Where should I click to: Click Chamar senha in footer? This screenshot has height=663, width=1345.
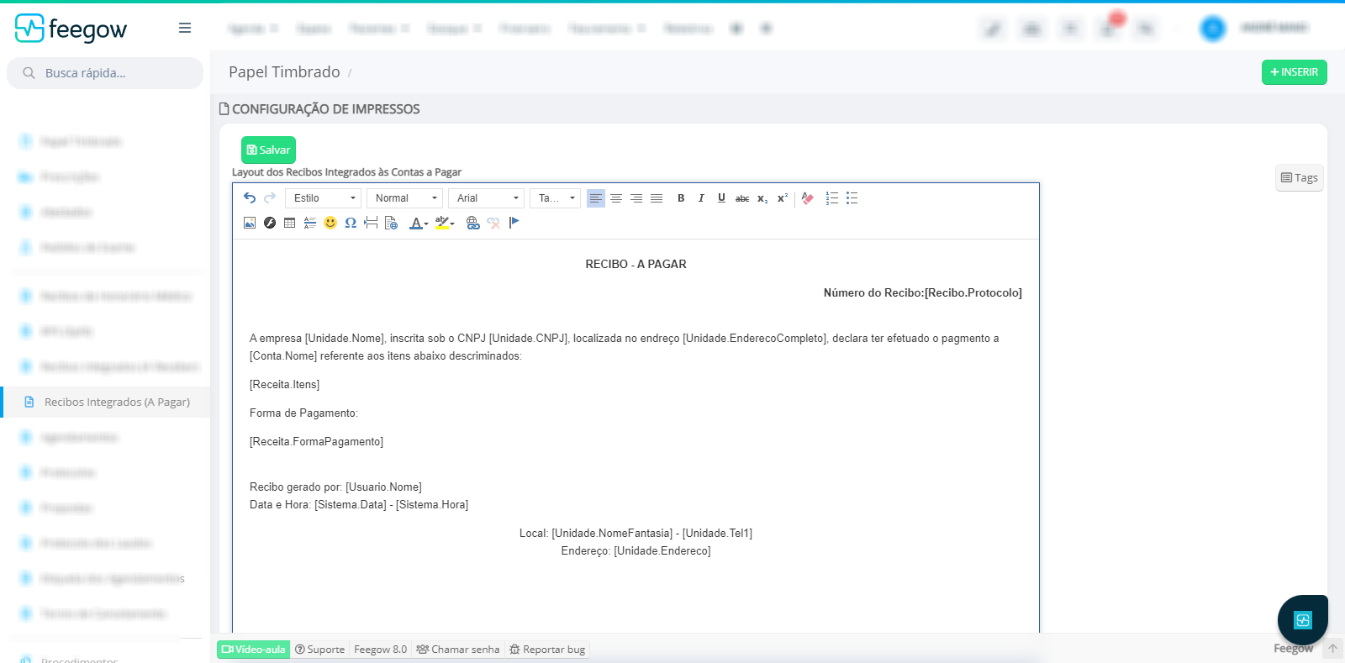458,649
